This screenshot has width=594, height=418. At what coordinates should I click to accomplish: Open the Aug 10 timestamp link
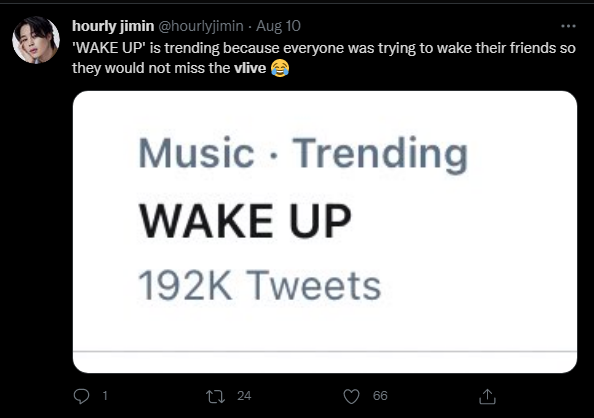[278, 26]
